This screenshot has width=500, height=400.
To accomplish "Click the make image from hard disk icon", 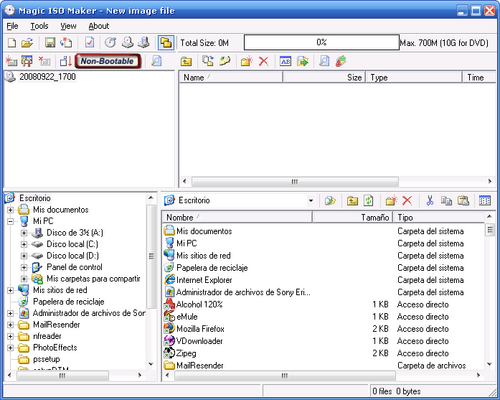I will [144, 43].
